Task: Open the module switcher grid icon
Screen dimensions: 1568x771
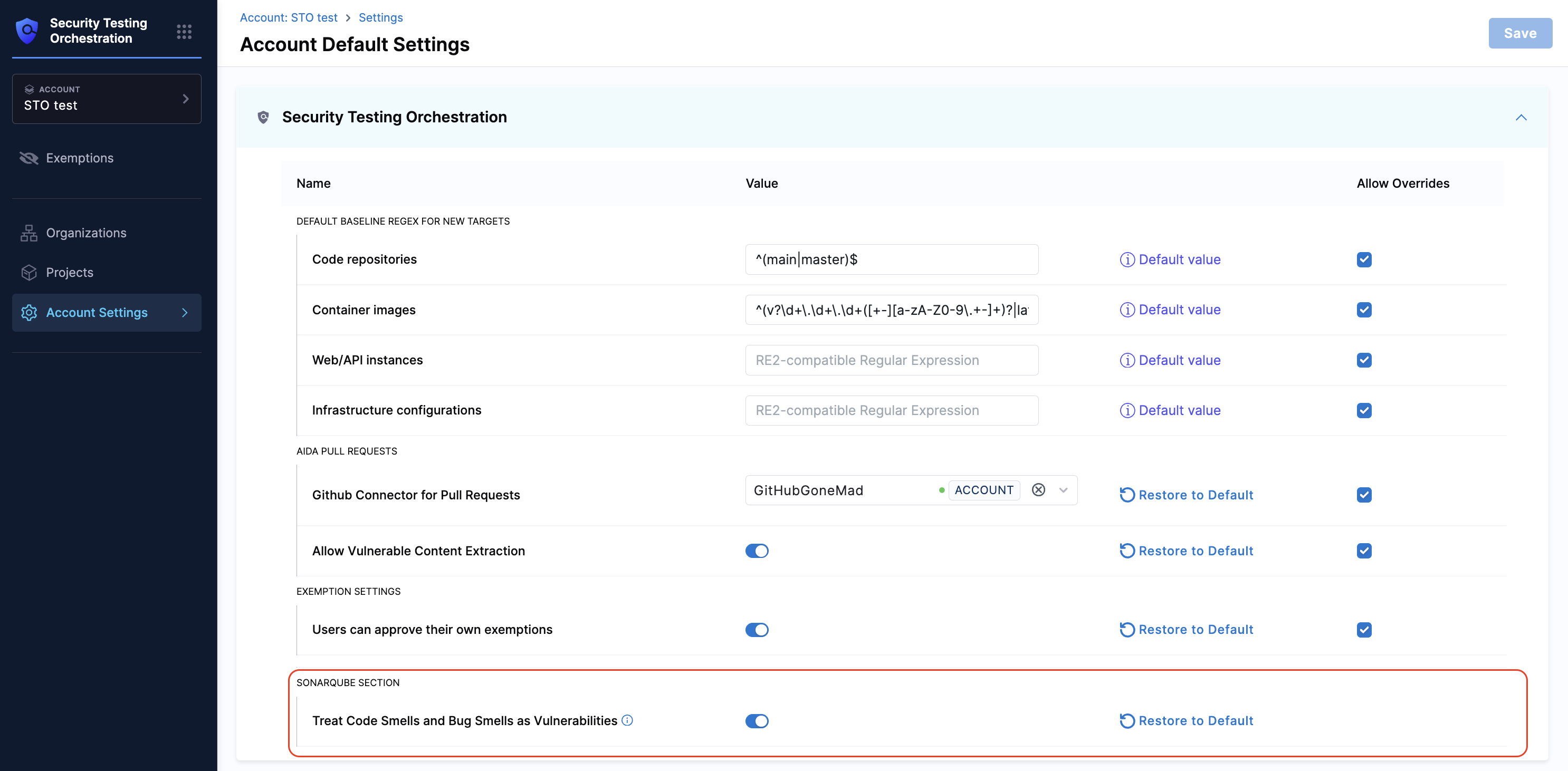Action: pos(184,31)
